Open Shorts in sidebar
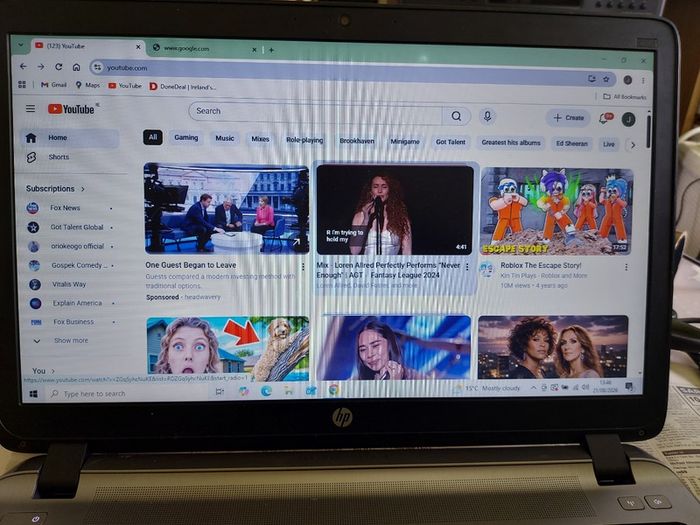This screenshot has height=525, width=700. pos(69,157)
